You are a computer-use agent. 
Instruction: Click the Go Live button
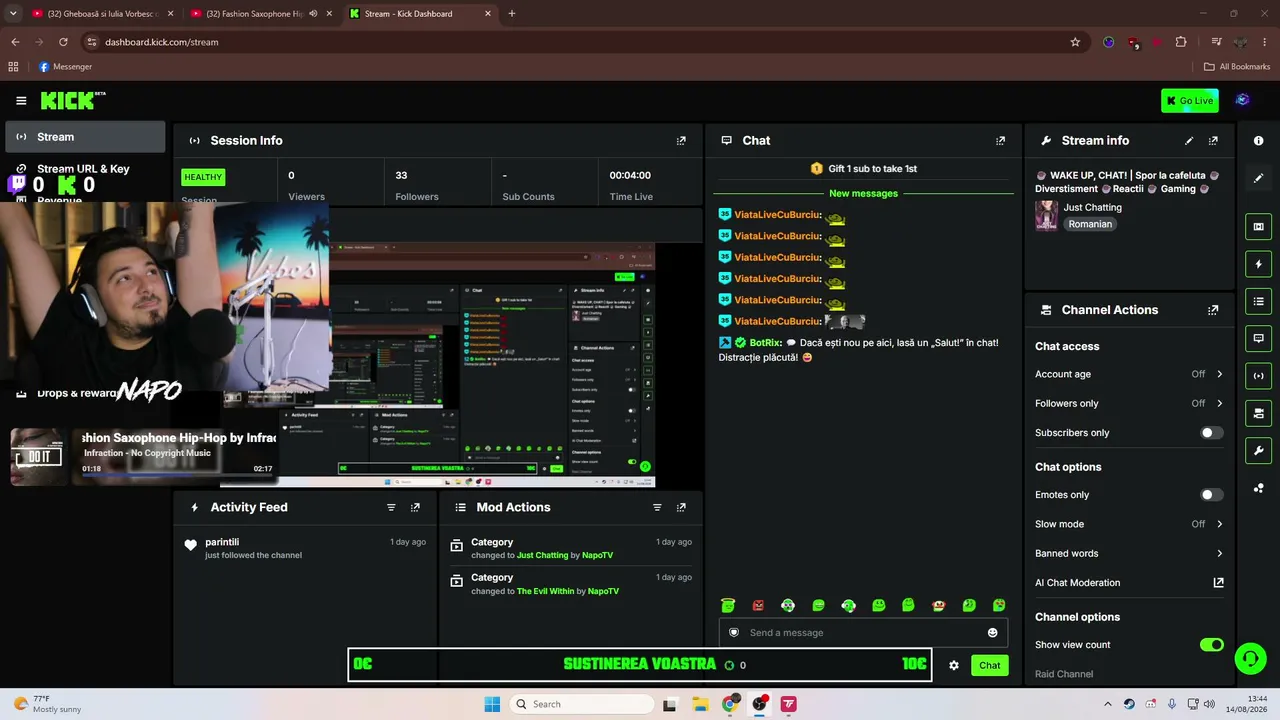click(x=1190, y=100)
